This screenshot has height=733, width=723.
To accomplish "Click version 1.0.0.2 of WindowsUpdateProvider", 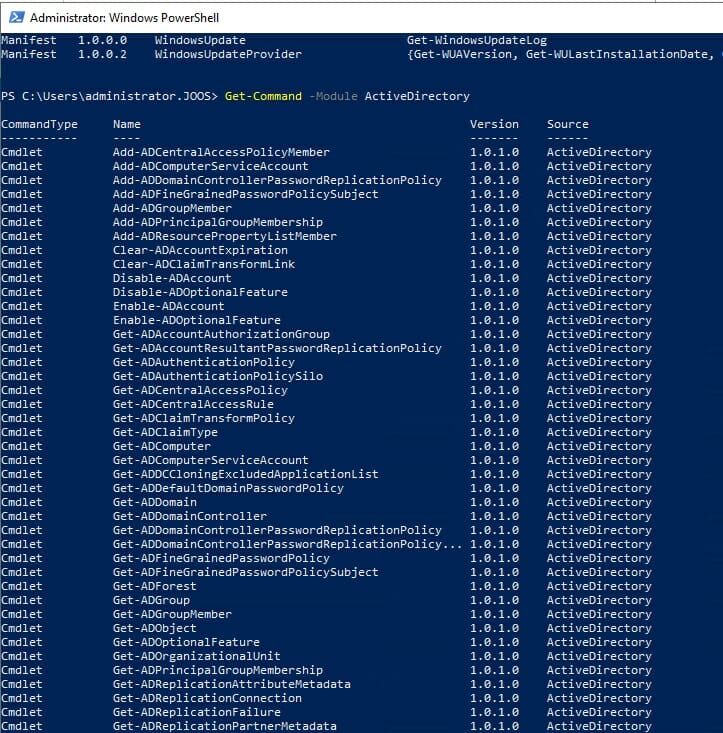I will point(102,54).
